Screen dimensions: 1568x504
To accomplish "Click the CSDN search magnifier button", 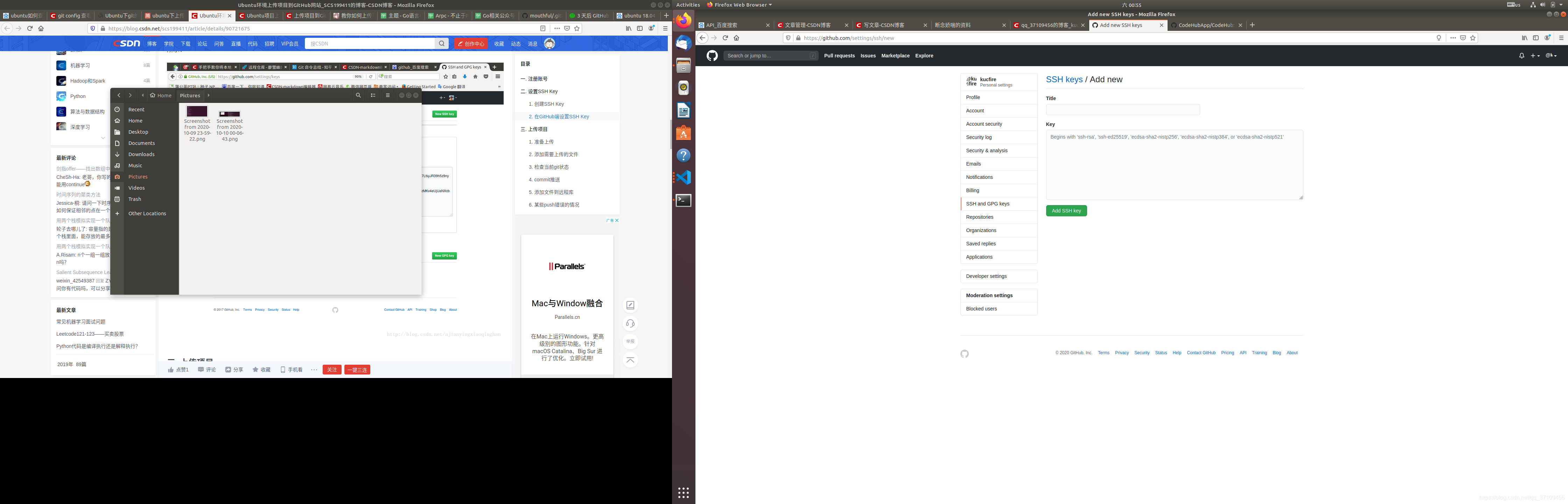I will [x=442, y=44].
